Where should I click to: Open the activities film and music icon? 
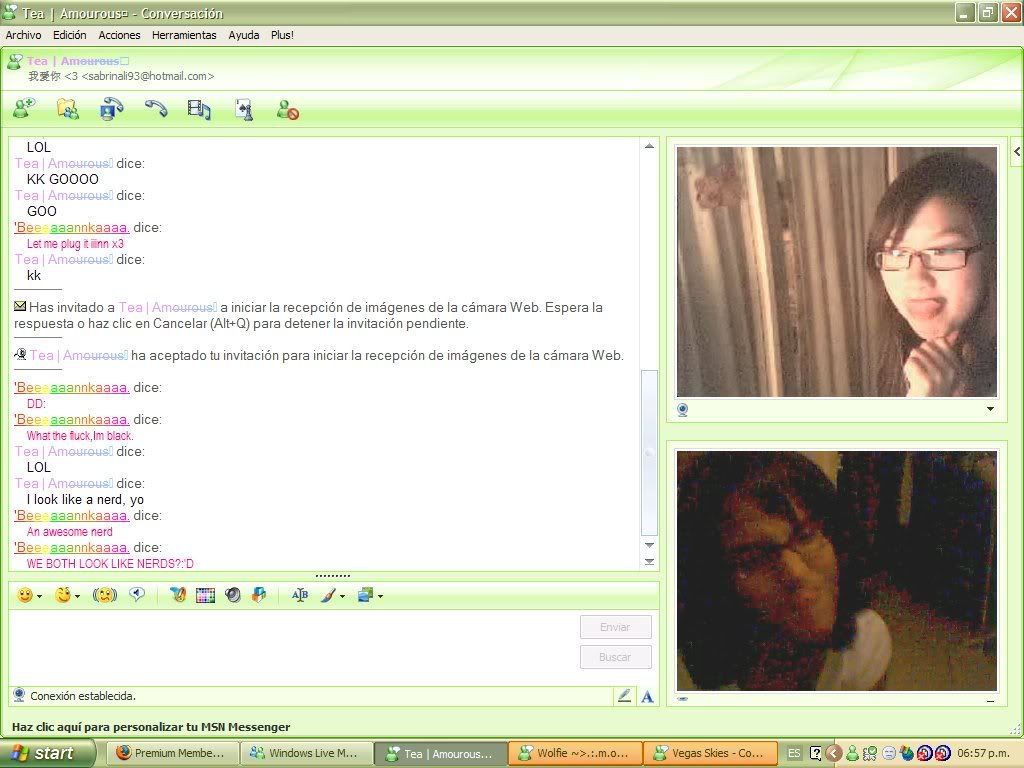click(x=199, y=109)
